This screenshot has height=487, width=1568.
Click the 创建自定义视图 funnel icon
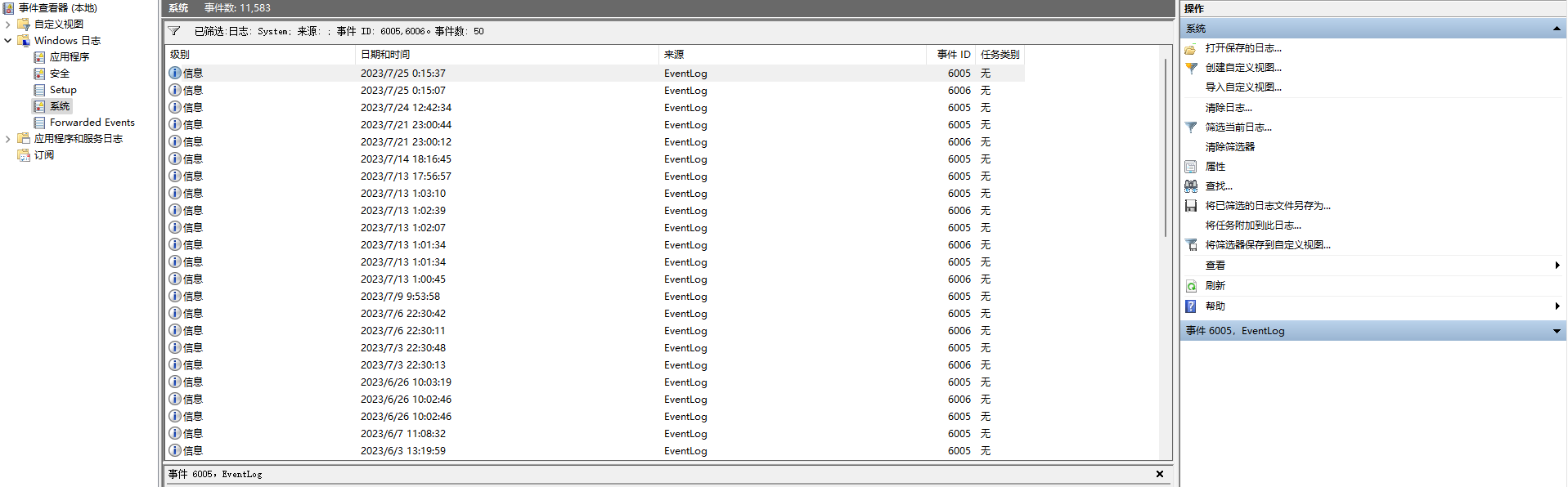coord(1191,68)
